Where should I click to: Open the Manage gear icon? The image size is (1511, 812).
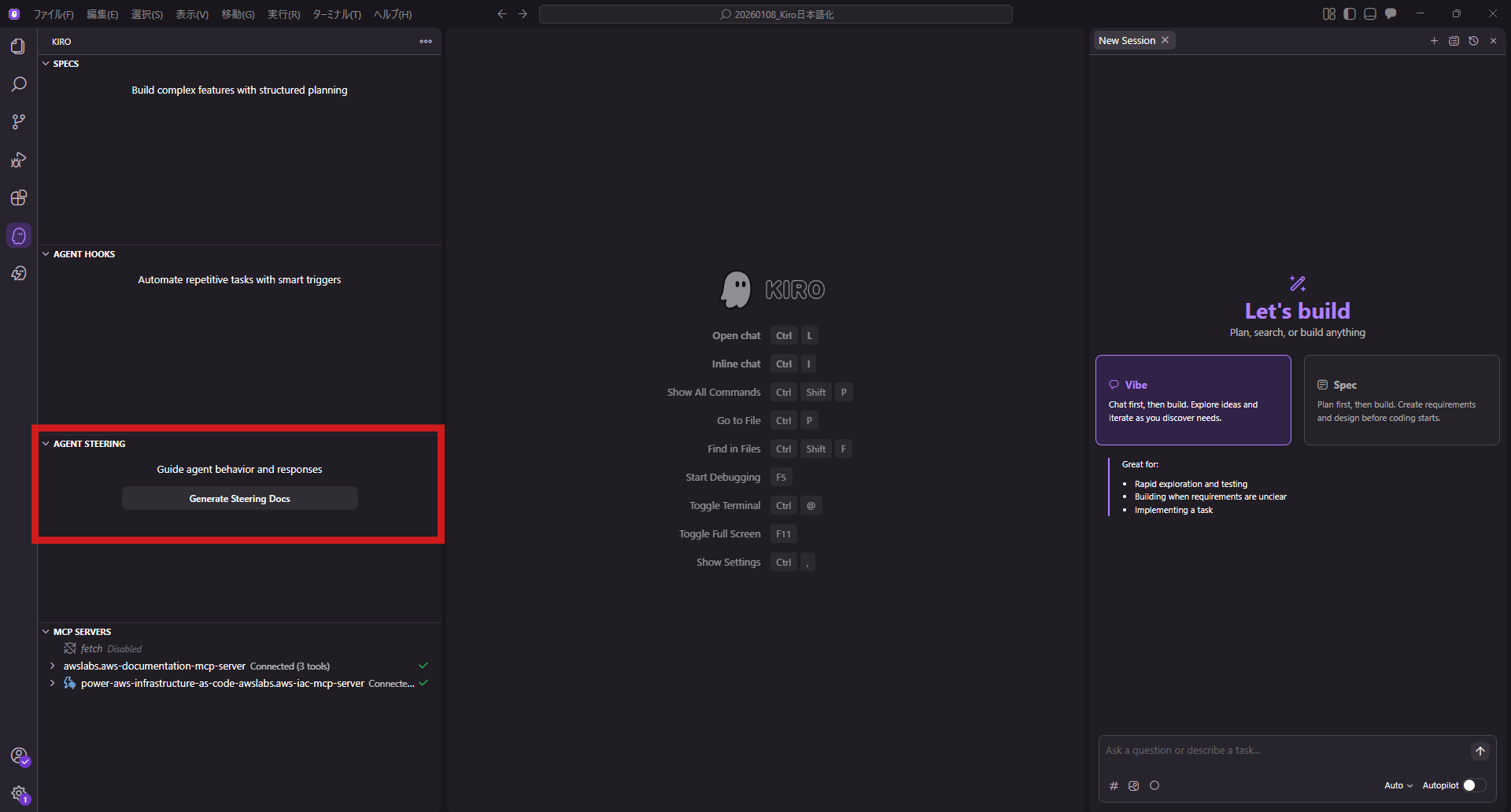click(x=19, y=793)
